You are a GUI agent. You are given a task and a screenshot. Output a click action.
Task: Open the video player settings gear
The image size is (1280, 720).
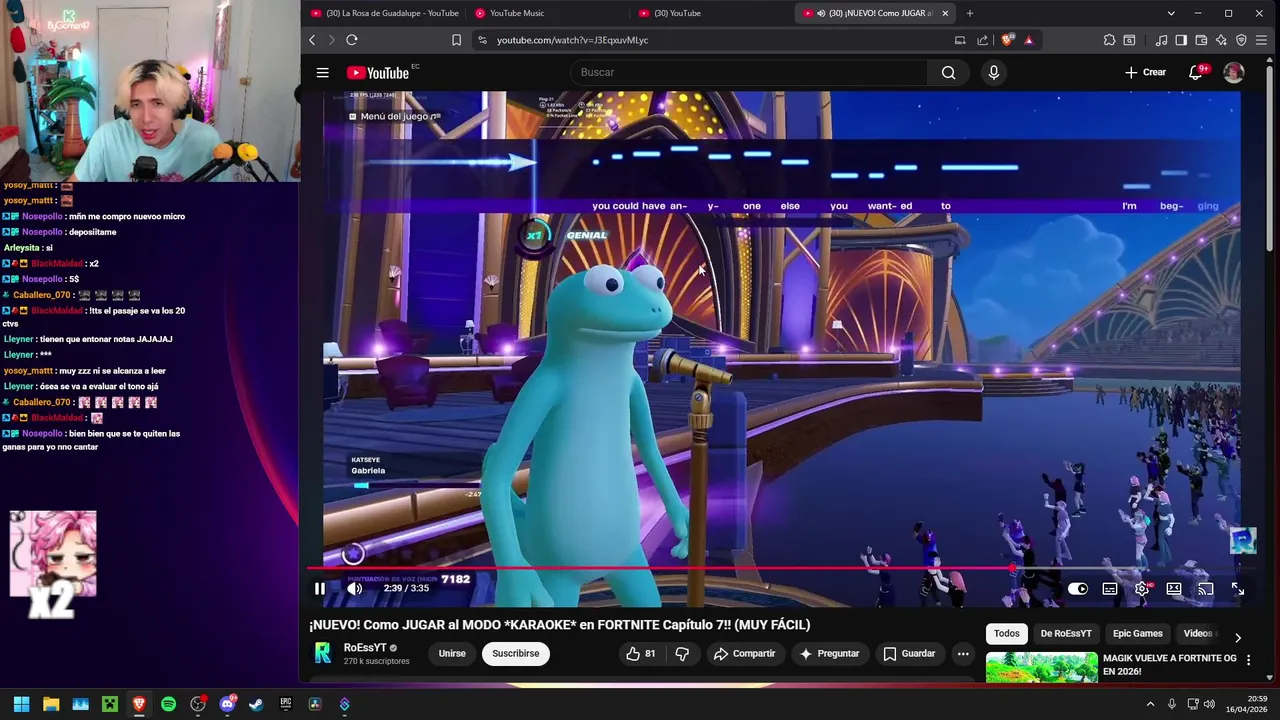[1142, 589]
